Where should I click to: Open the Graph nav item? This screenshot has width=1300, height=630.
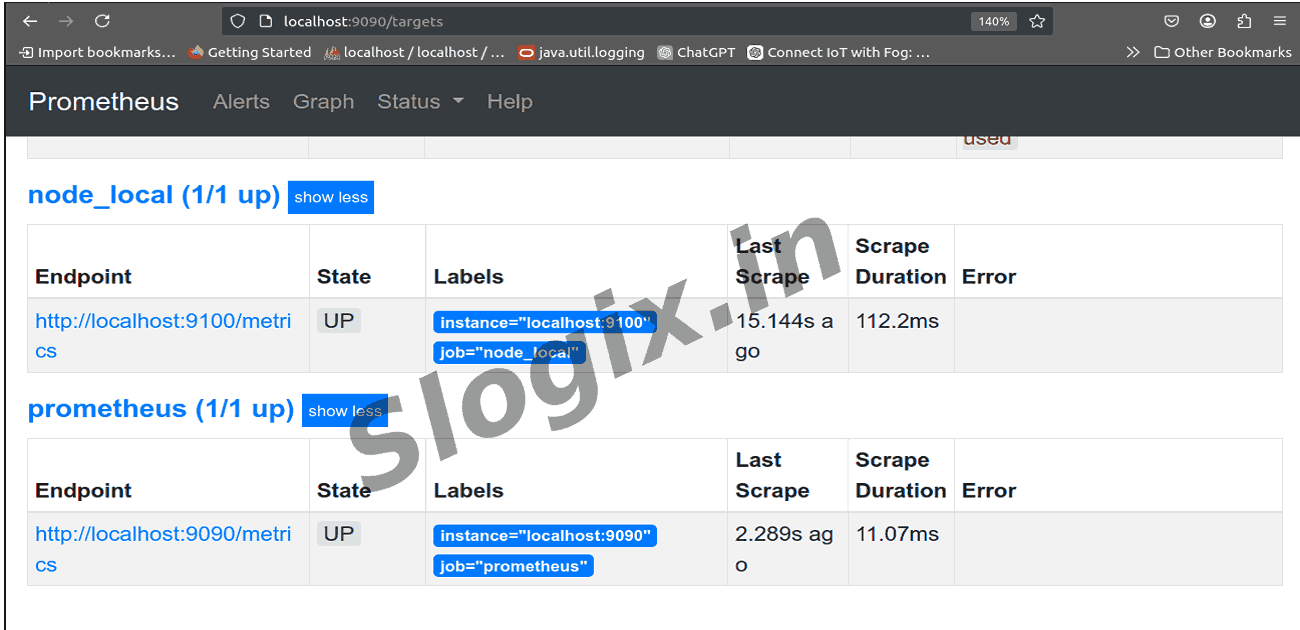pyautogui.click(x=323, y=101)
